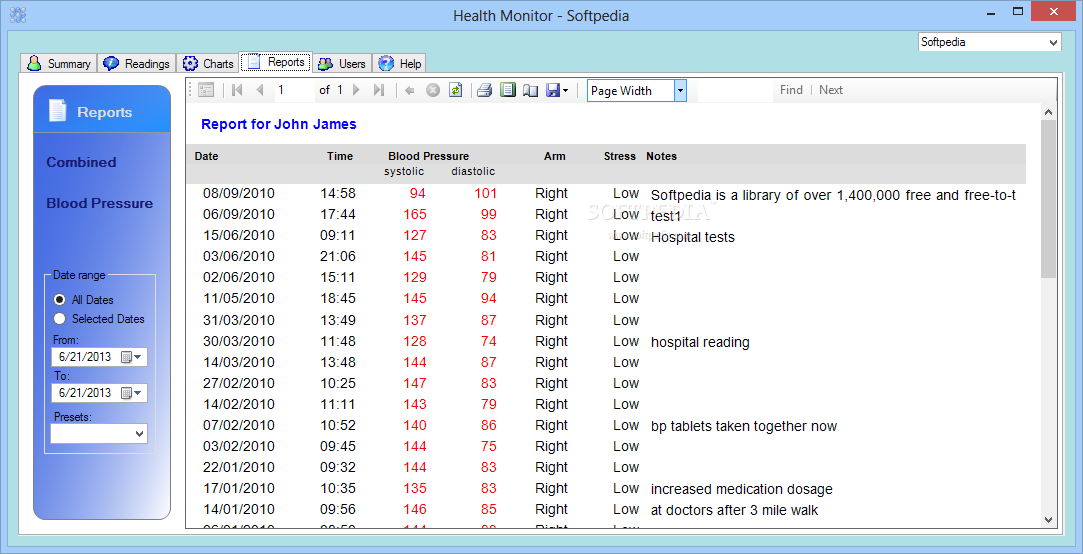Click the Health Monitor app icon in title bar
This screenshot has height=554, width=1083.
19,15
